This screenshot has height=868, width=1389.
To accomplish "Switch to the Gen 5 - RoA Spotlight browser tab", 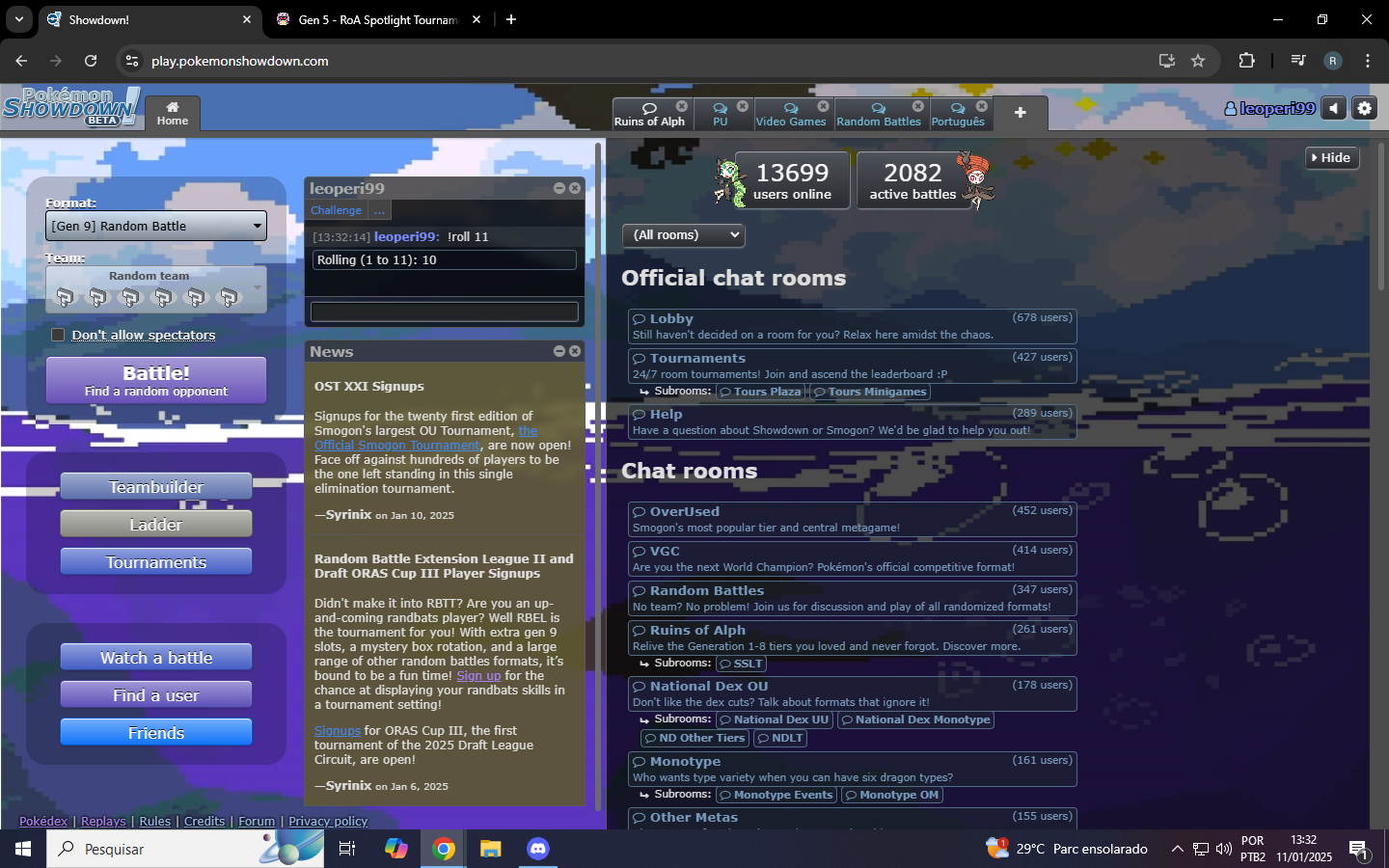I will click(x=378, y=19).
